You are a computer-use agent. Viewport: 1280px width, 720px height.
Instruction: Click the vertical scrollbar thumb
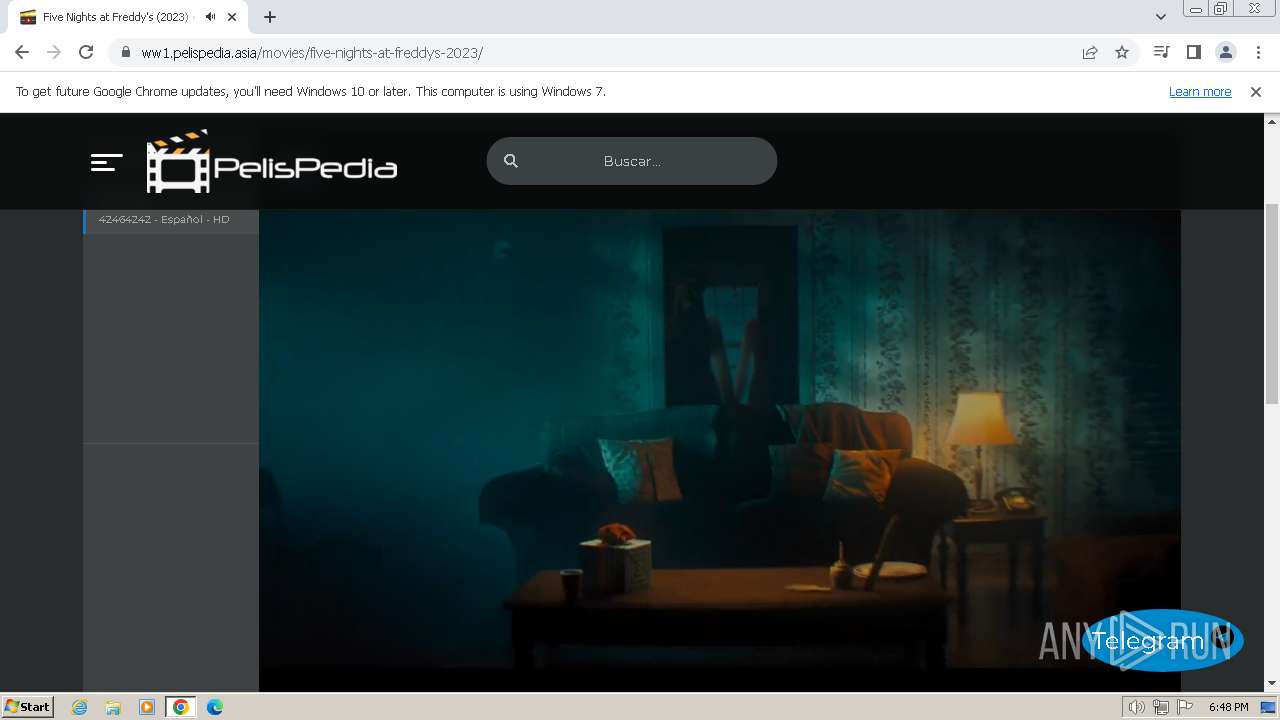point(1272,303)
